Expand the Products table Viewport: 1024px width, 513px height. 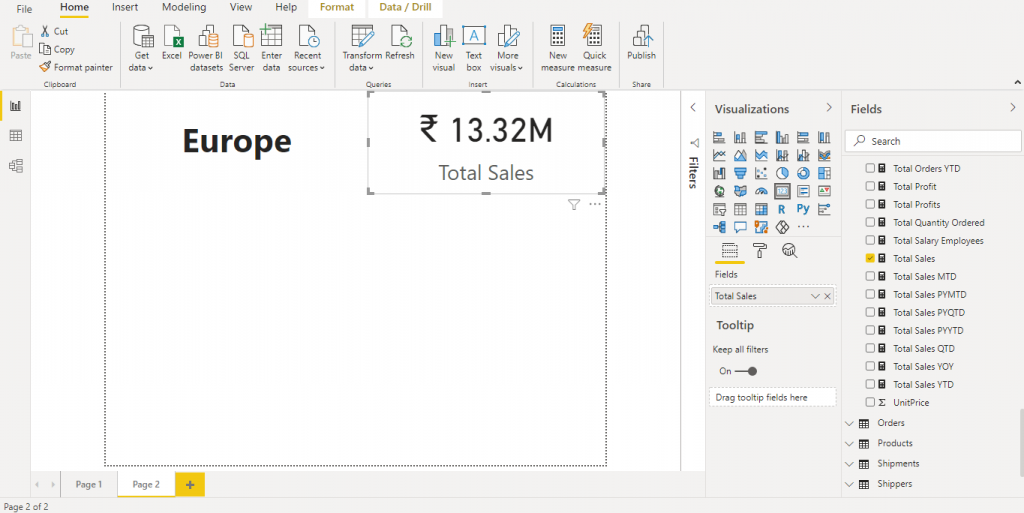(x=849, y=444)
